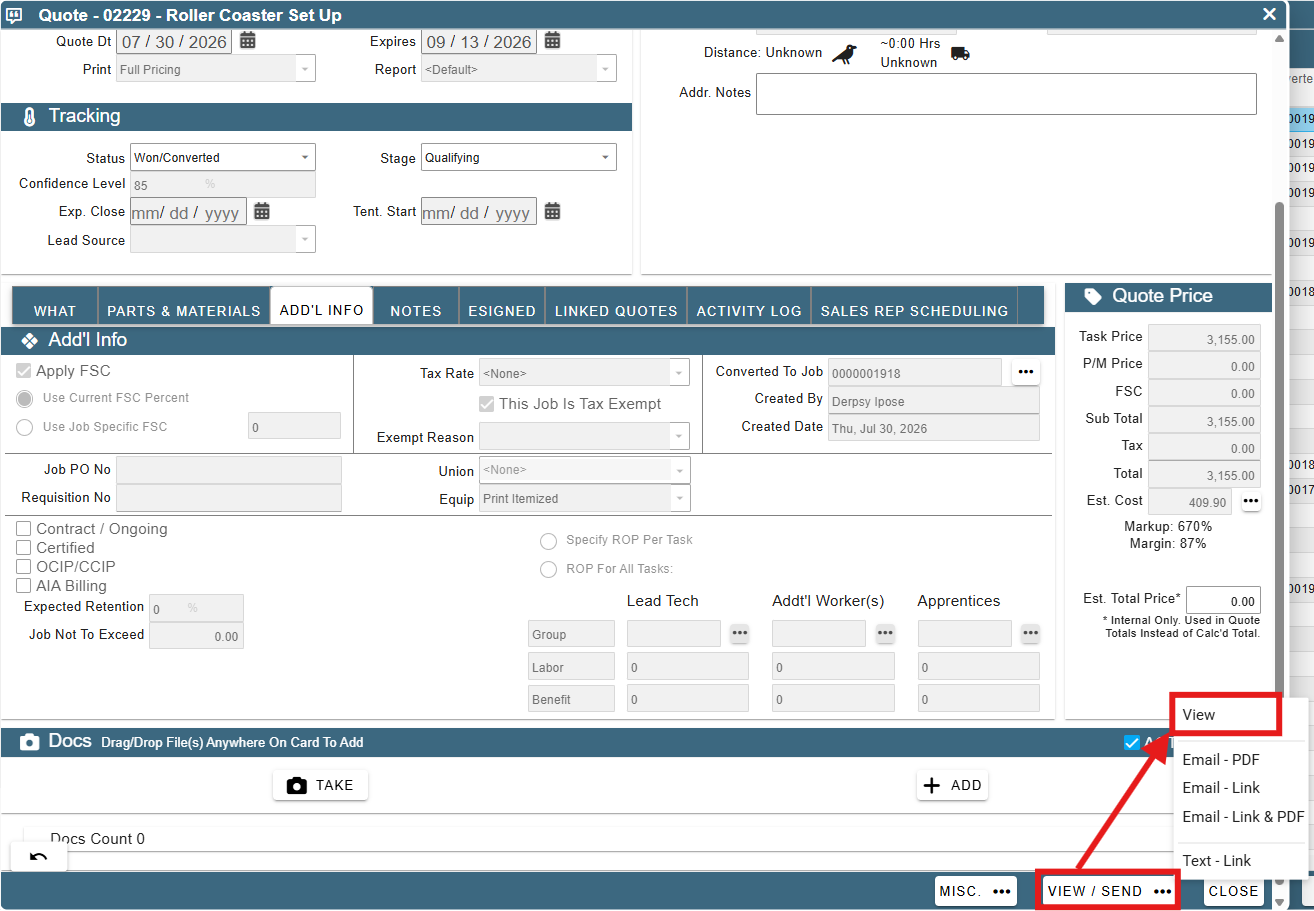Open the Equip Print Itemized dropdown
The image size is (1314, 911).
[584, 498]
